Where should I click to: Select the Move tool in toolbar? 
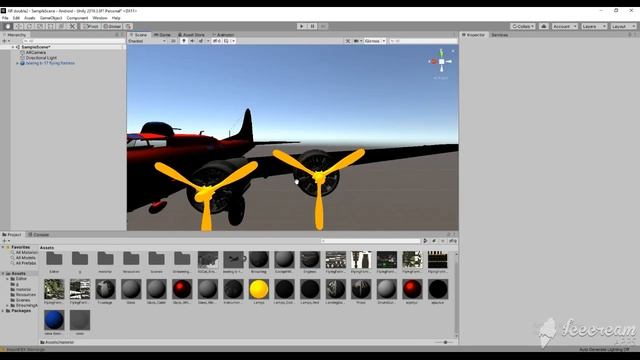[18, 26]
